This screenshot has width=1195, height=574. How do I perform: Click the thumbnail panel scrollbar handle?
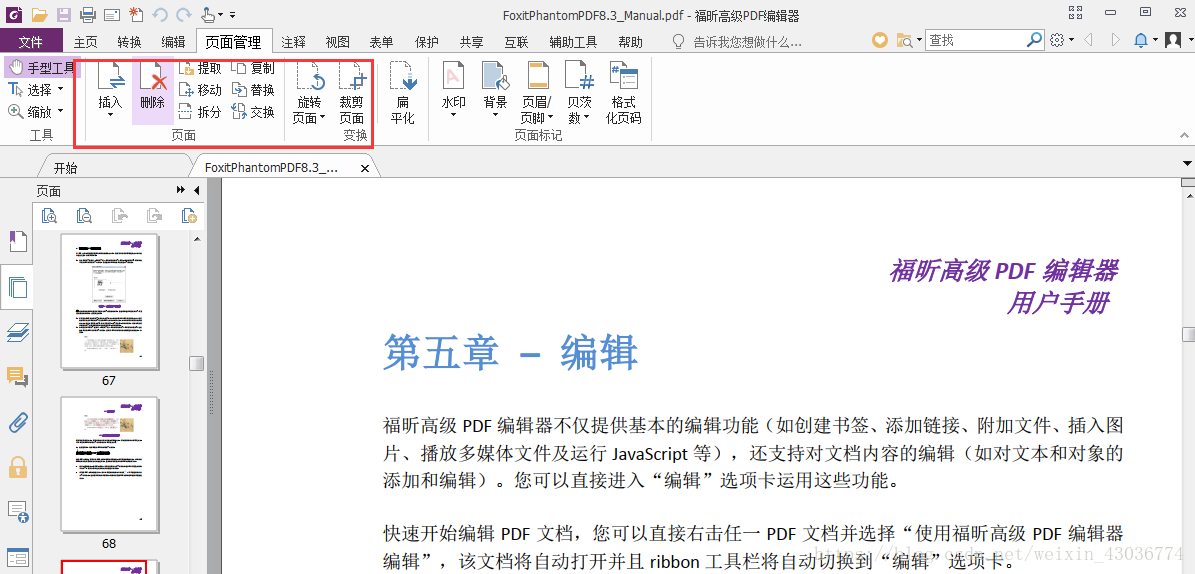coord(197,363)
